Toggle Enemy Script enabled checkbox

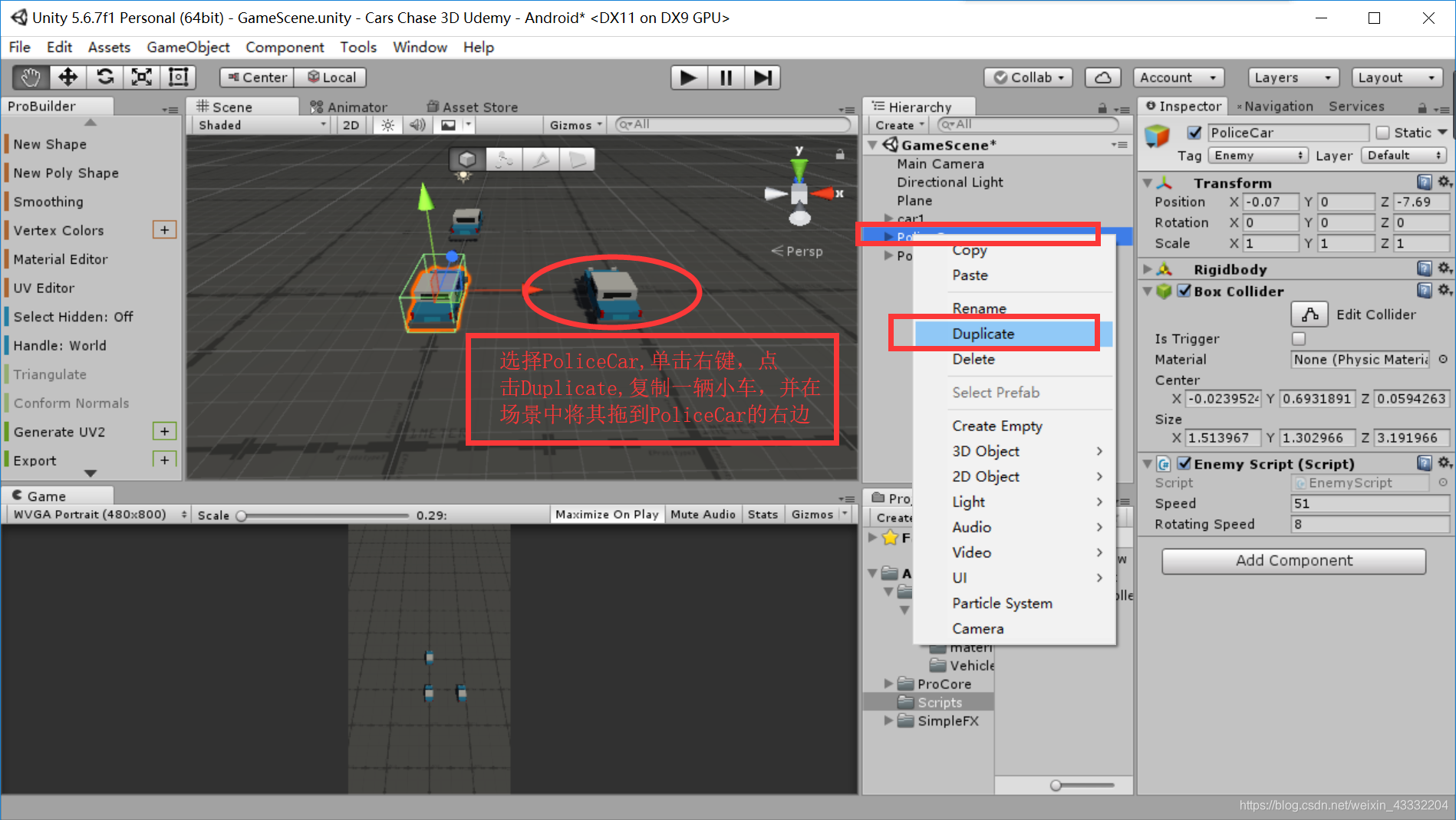click(x=1184, y=463)
